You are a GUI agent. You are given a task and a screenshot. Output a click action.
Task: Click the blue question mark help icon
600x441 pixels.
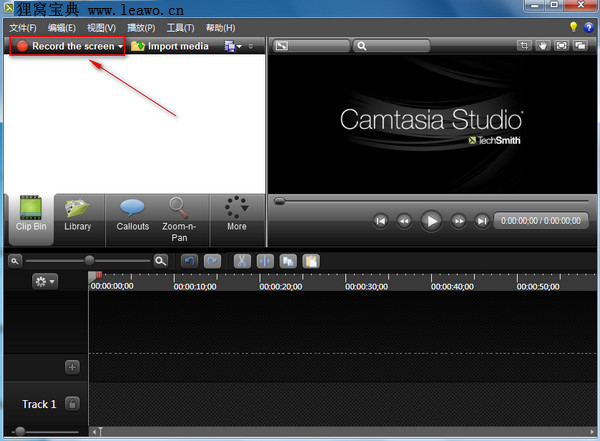[589, 27]
